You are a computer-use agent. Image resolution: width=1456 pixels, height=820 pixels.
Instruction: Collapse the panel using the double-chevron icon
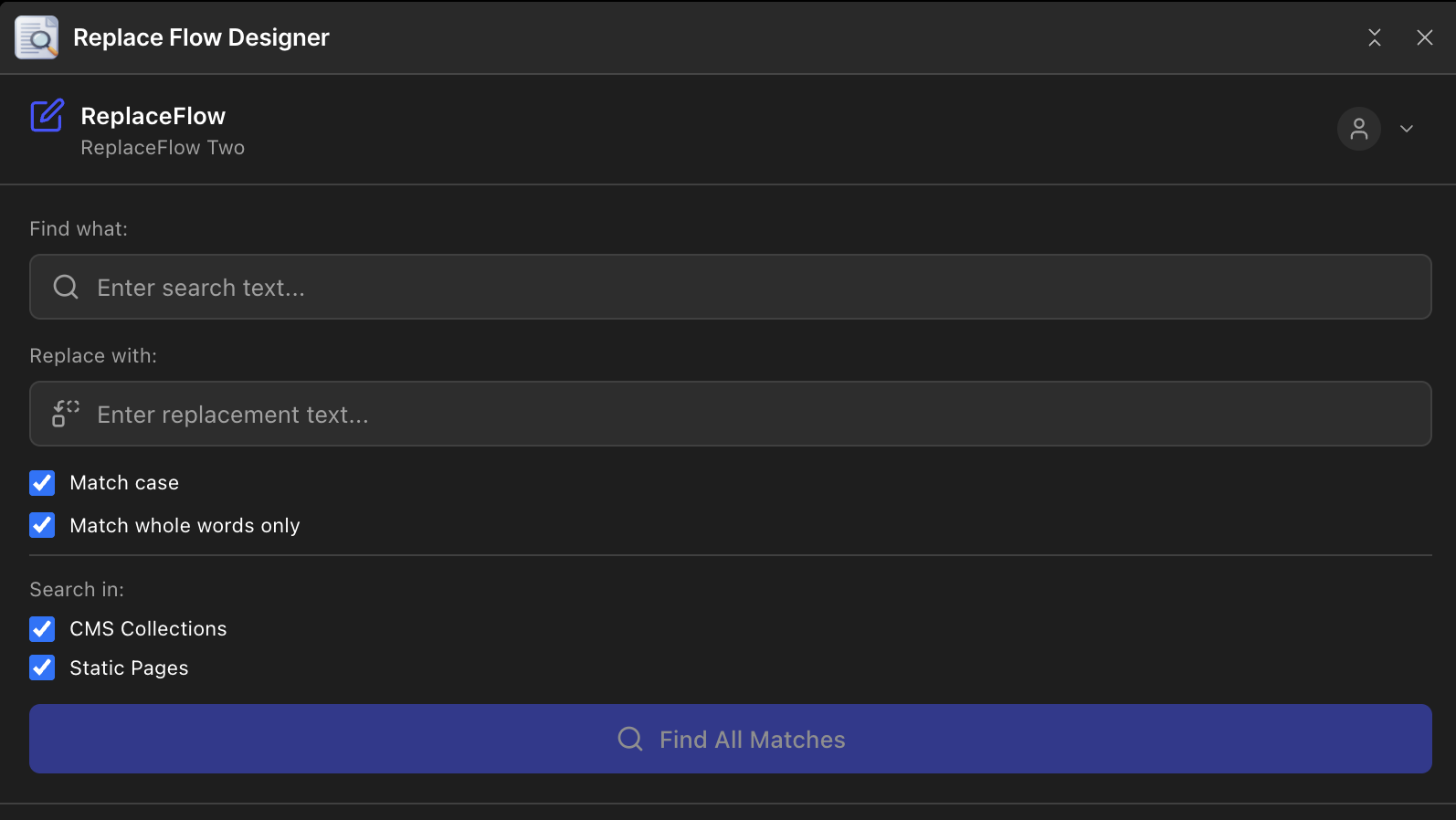pyautogui.click(x=1374, y=37)
